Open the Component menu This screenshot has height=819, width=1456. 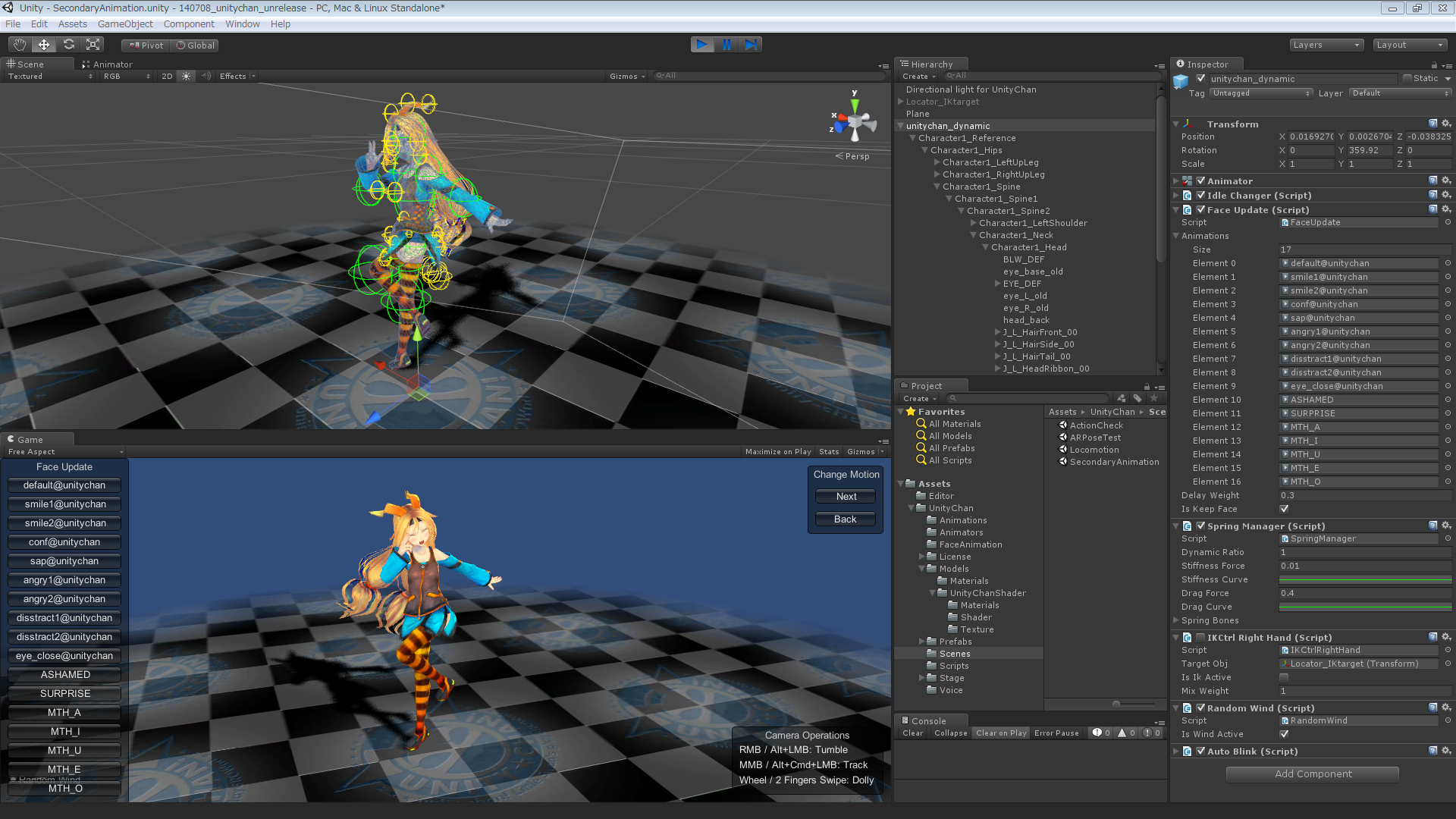[189, 24]
